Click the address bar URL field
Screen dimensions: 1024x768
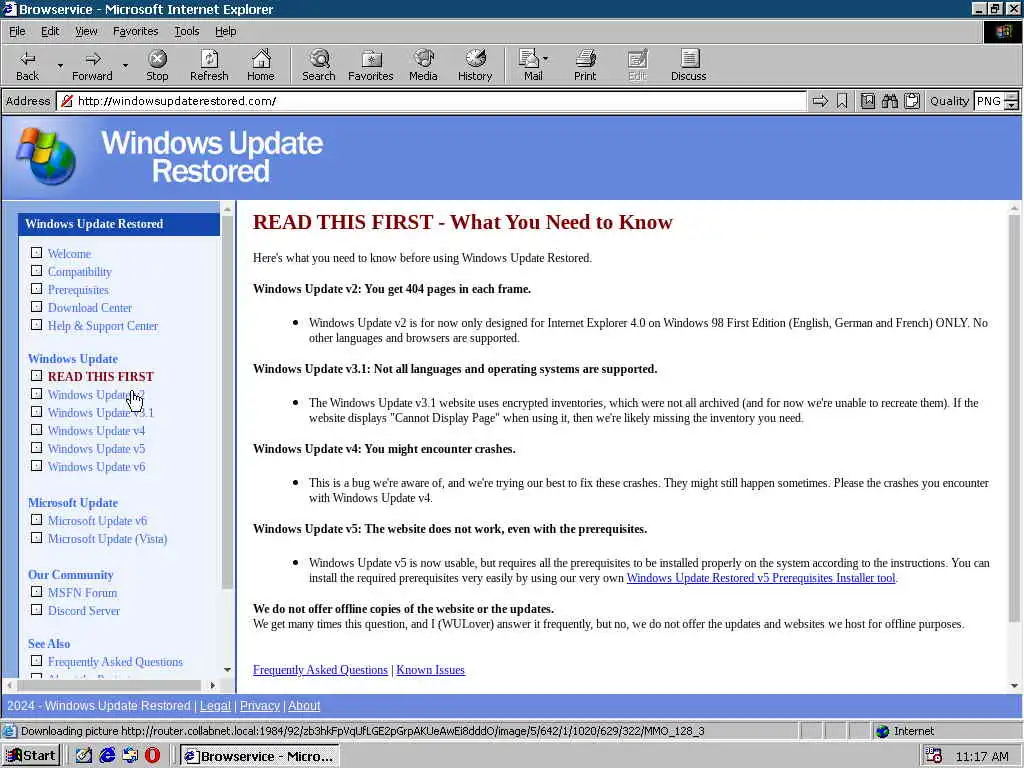tap(431, 101)
